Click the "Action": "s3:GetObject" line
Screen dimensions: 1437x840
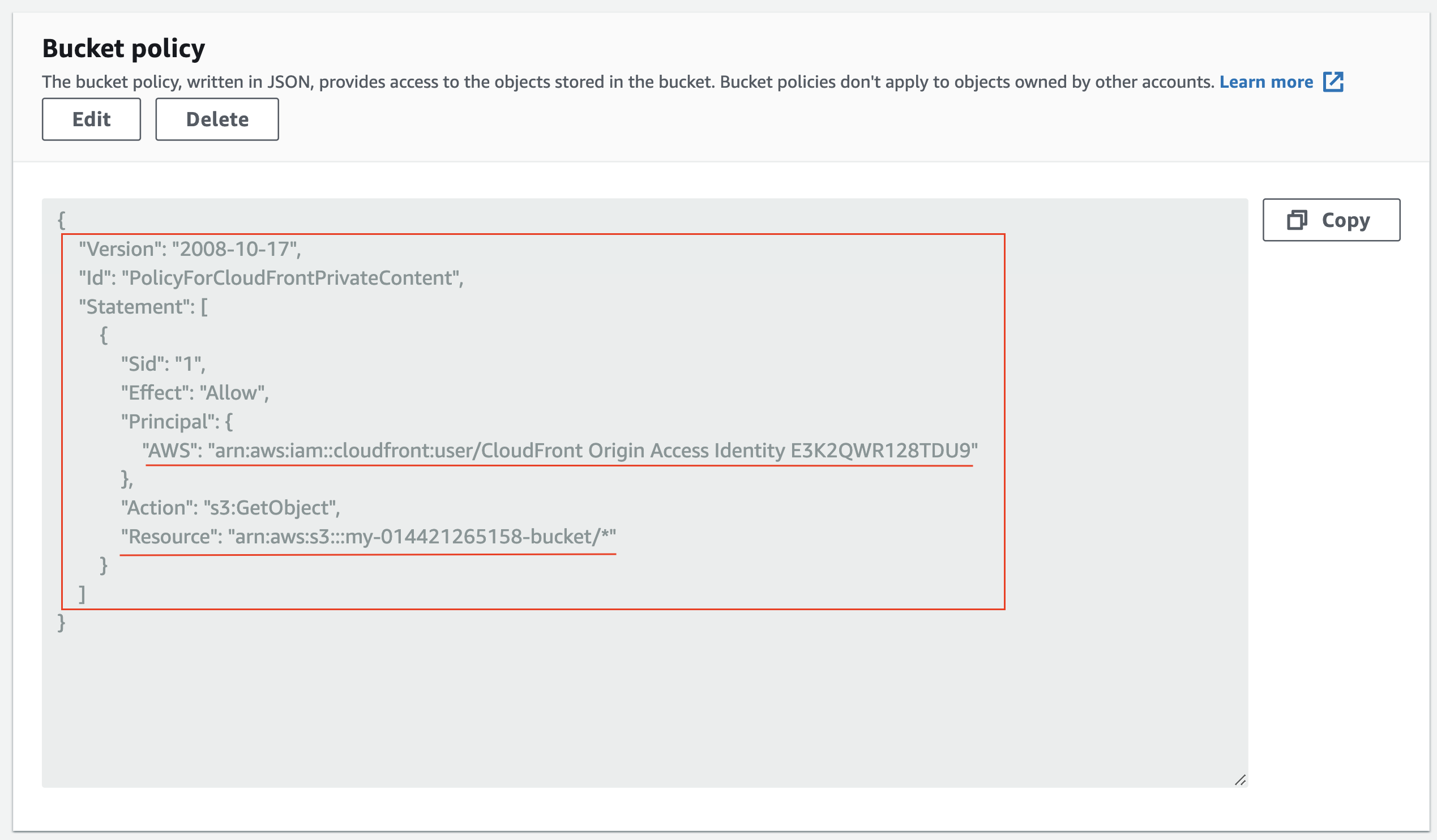[x=230, y=508]
